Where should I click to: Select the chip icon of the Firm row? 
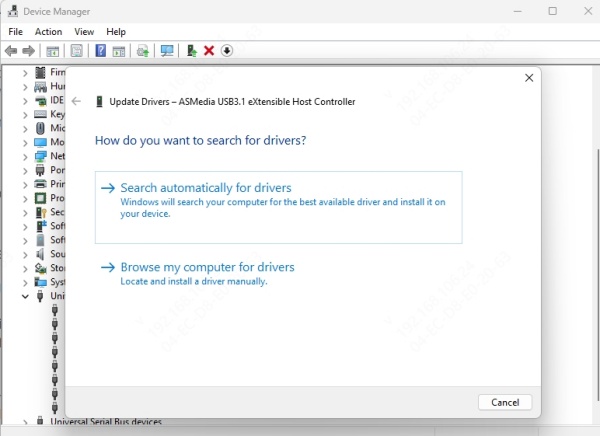tap(40, 72)
